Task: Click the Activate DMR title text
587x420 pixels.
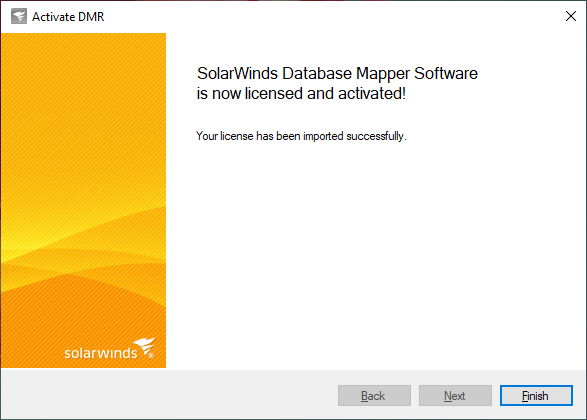Action: tap(68, 17)
